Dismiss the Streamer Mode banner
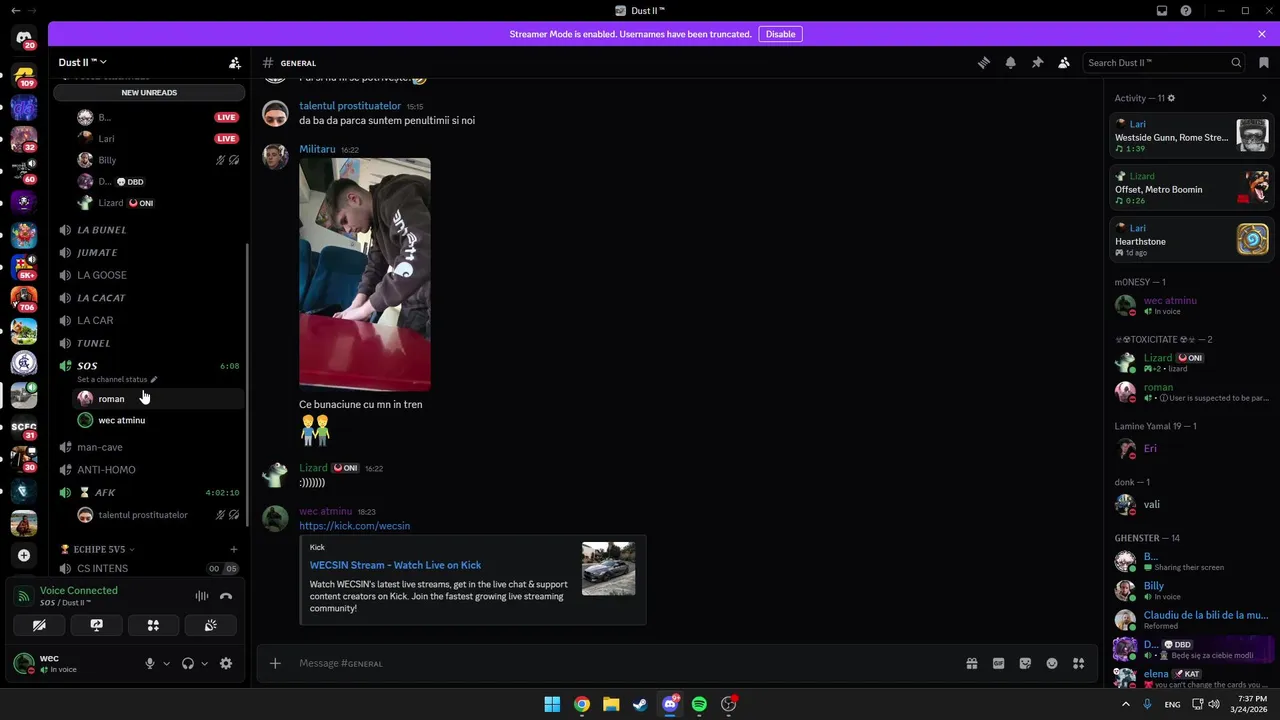Screen dimensions: 1280x720 tap(1262, 34)
